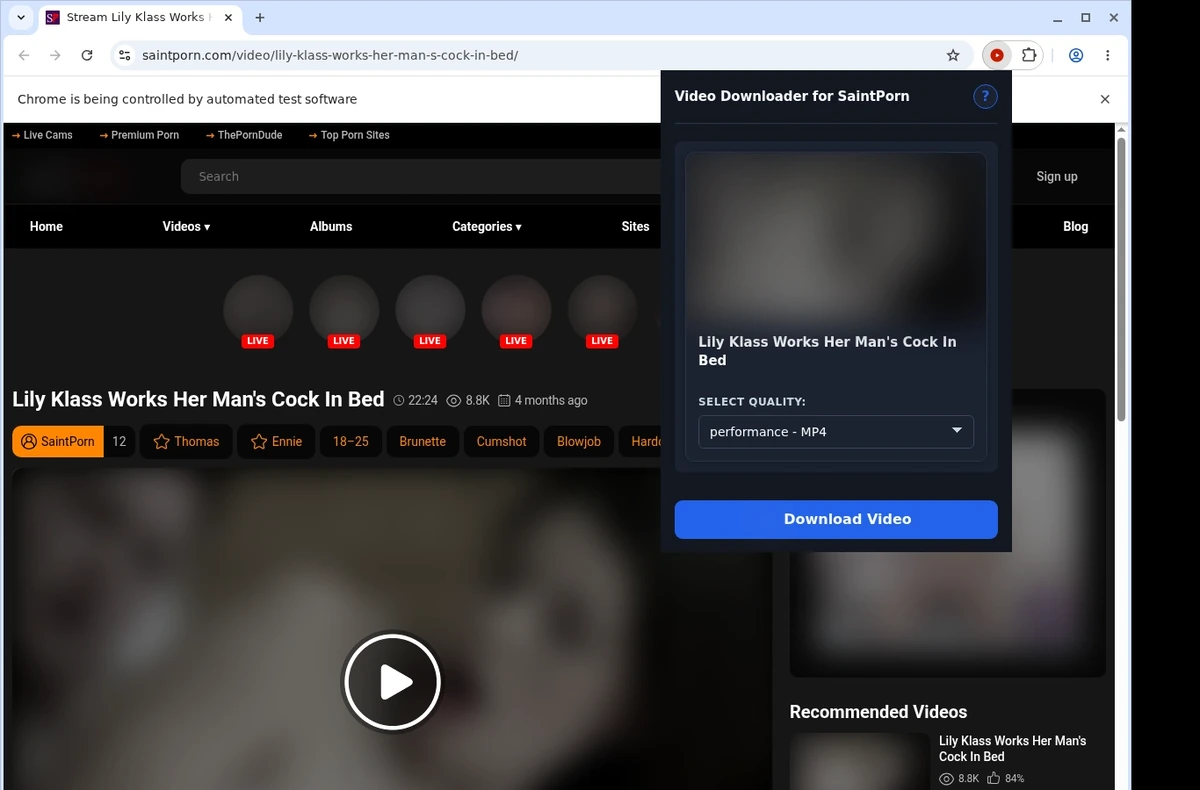
Task: Click the star icon next to Thomas
Action: tap(161, 441)
